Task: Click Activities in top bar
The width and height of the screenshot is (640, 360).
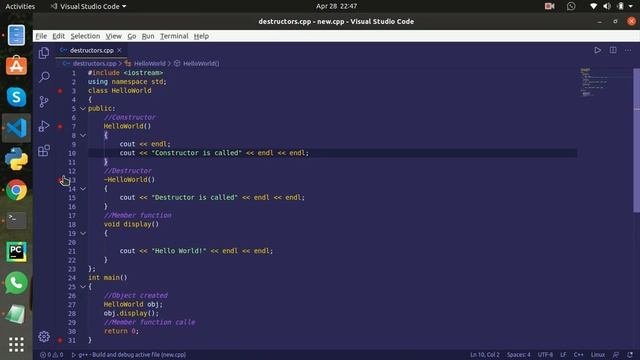Action: (x=20, y=6)
